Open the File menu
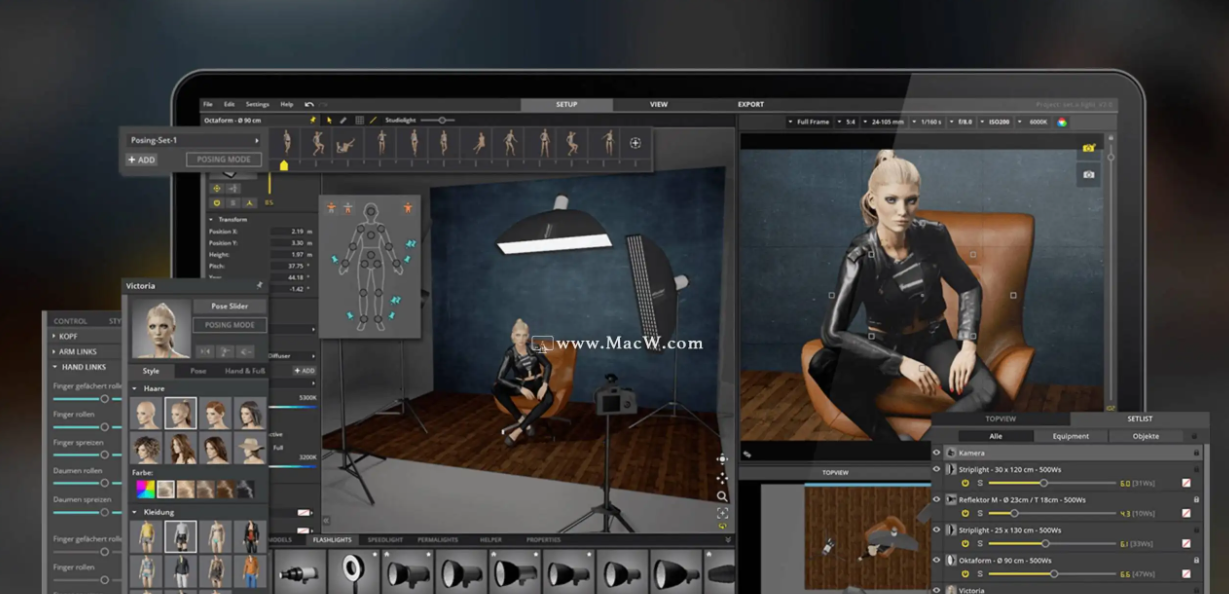The width and height of the screenshot is (1229, 594). (x=208, y=104)
